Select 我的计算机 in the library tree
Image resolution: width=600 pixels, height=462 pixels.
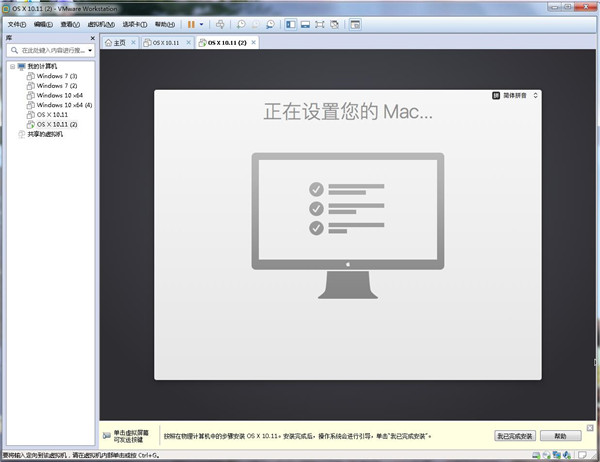pos(42,66)
